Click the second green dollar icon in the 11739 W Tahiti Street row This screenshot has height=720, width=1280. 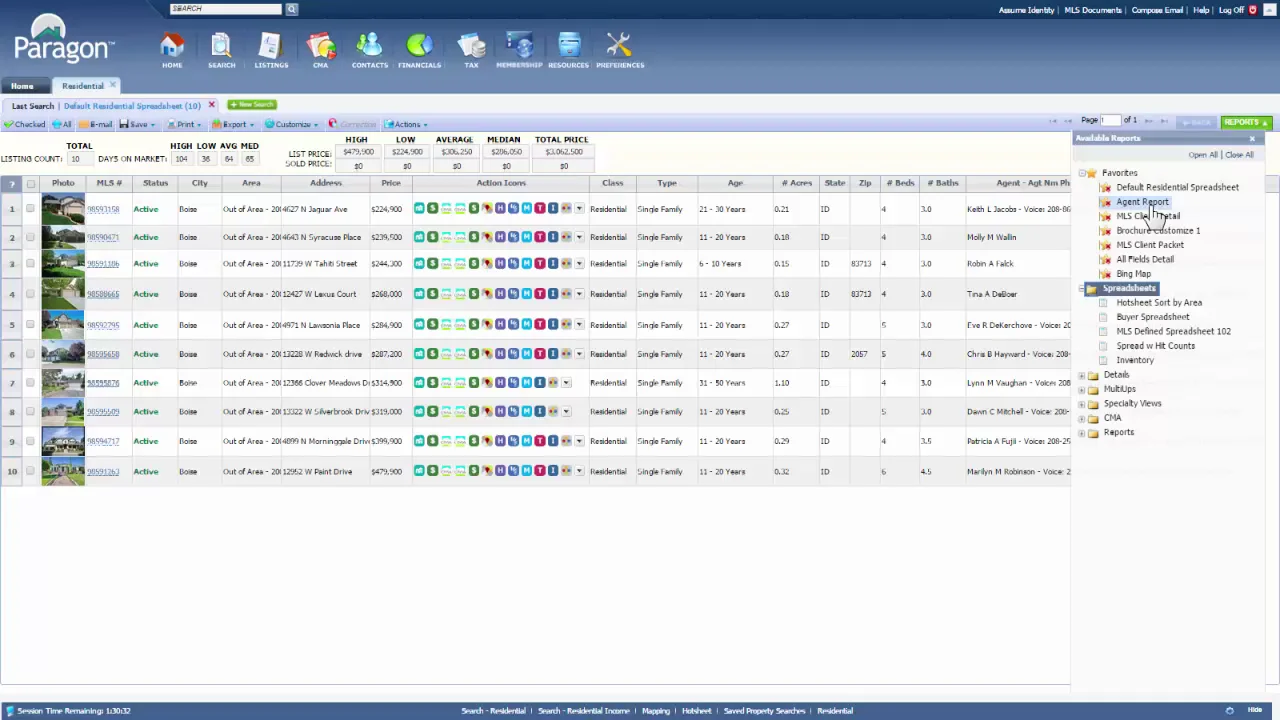[x=474, y=264]
